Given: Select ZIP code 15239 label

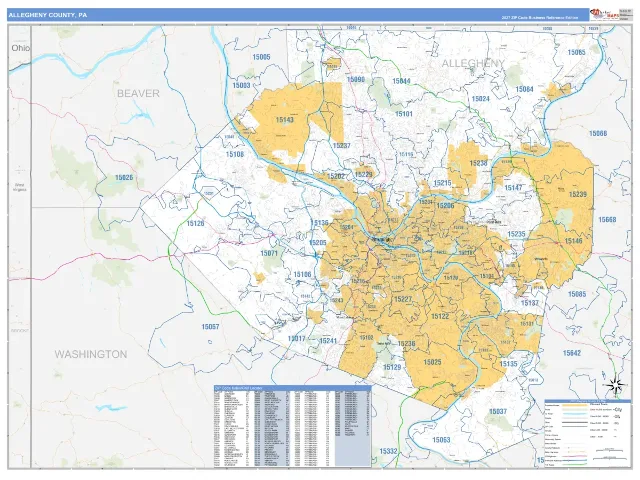Looking at the screenshot, I should 578,195.
